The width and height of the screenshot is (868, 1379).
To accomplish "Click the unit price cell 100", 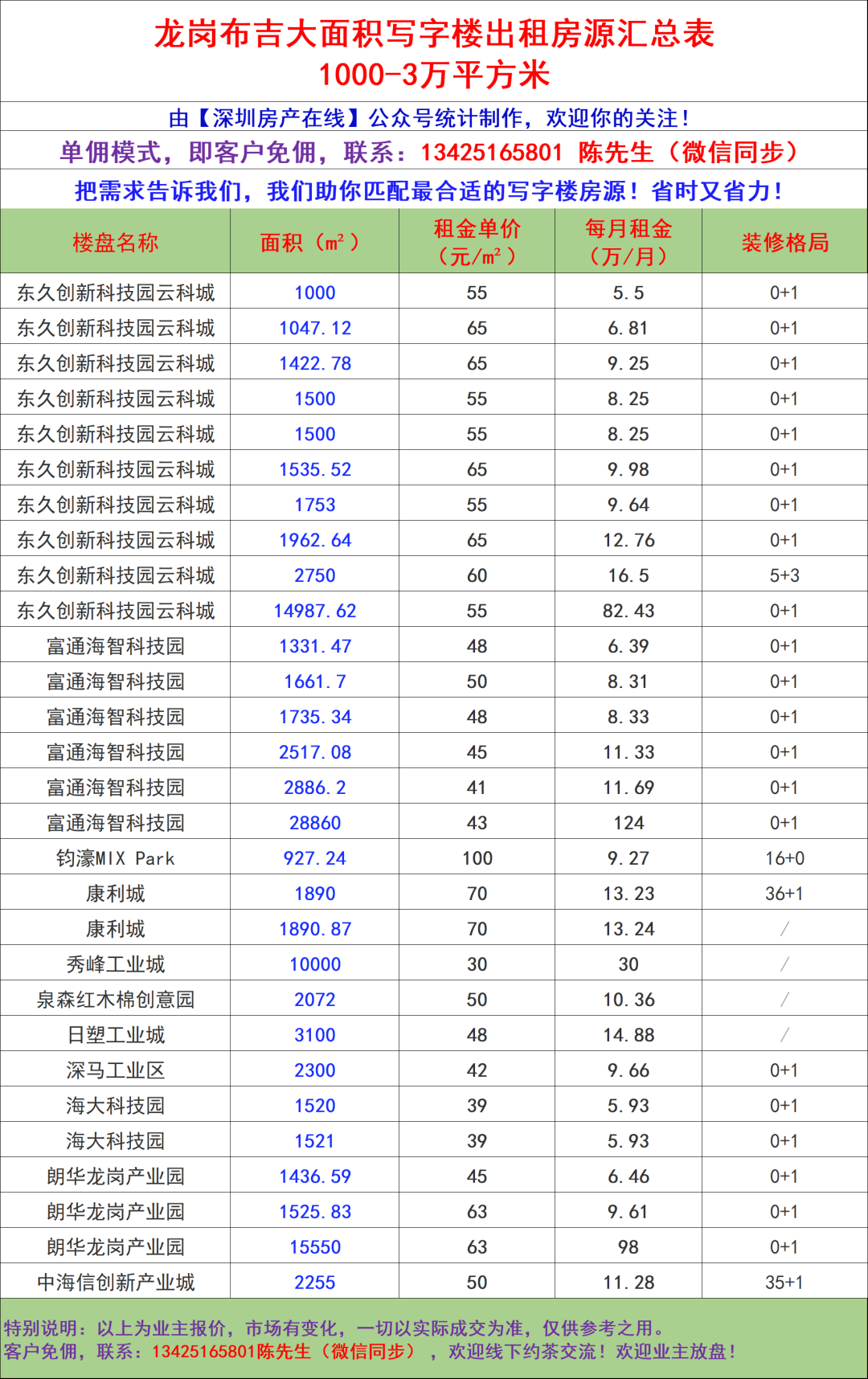I will [x=477, y=858].
